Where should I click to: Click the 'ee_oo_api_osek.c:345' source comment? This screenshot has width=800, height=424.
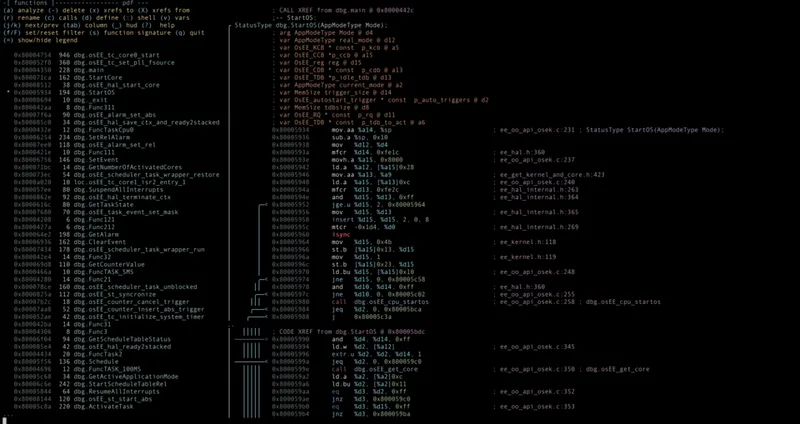coord(537,347)
